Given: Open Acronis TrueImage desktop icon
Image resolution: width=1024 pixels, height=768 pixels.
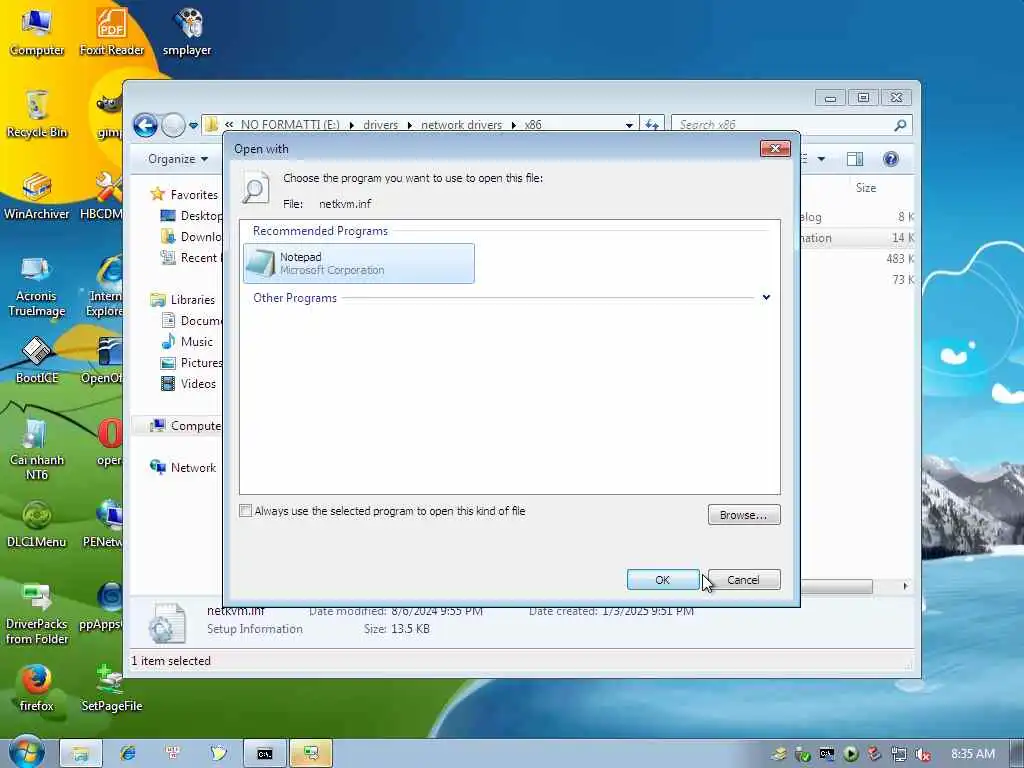Looking at the screenshot, I should pos(37,286).
